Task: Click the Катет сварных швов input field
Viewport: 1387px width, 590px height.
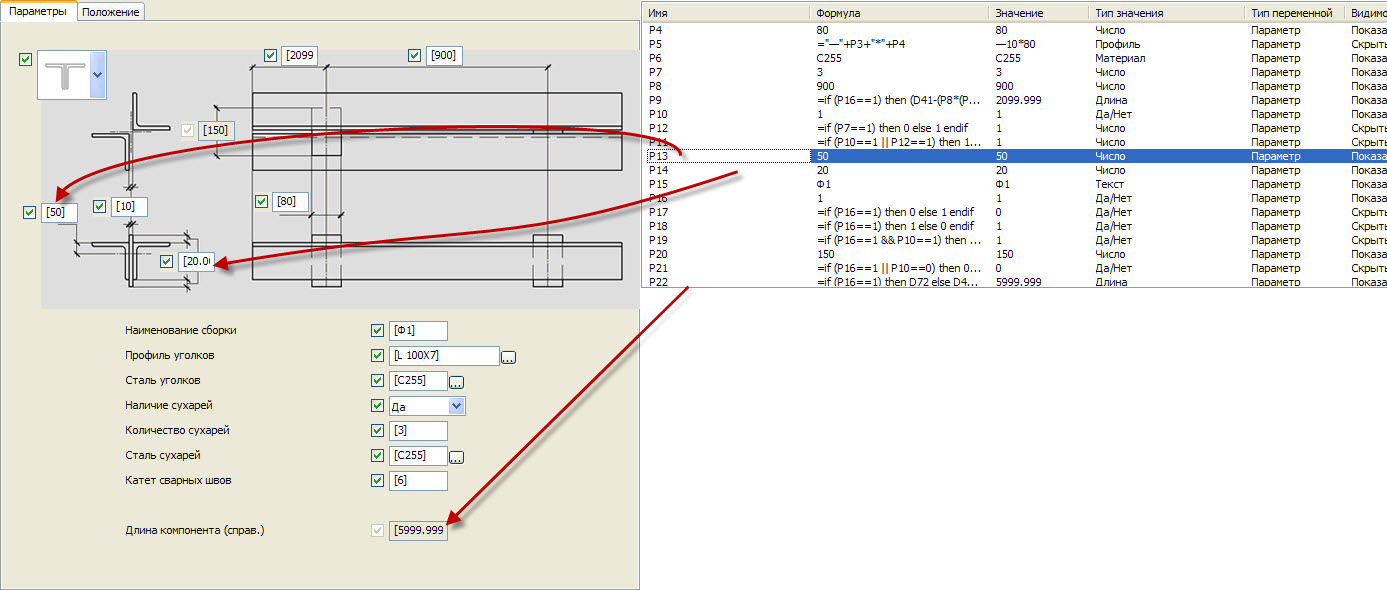Action: coord(418,481)
